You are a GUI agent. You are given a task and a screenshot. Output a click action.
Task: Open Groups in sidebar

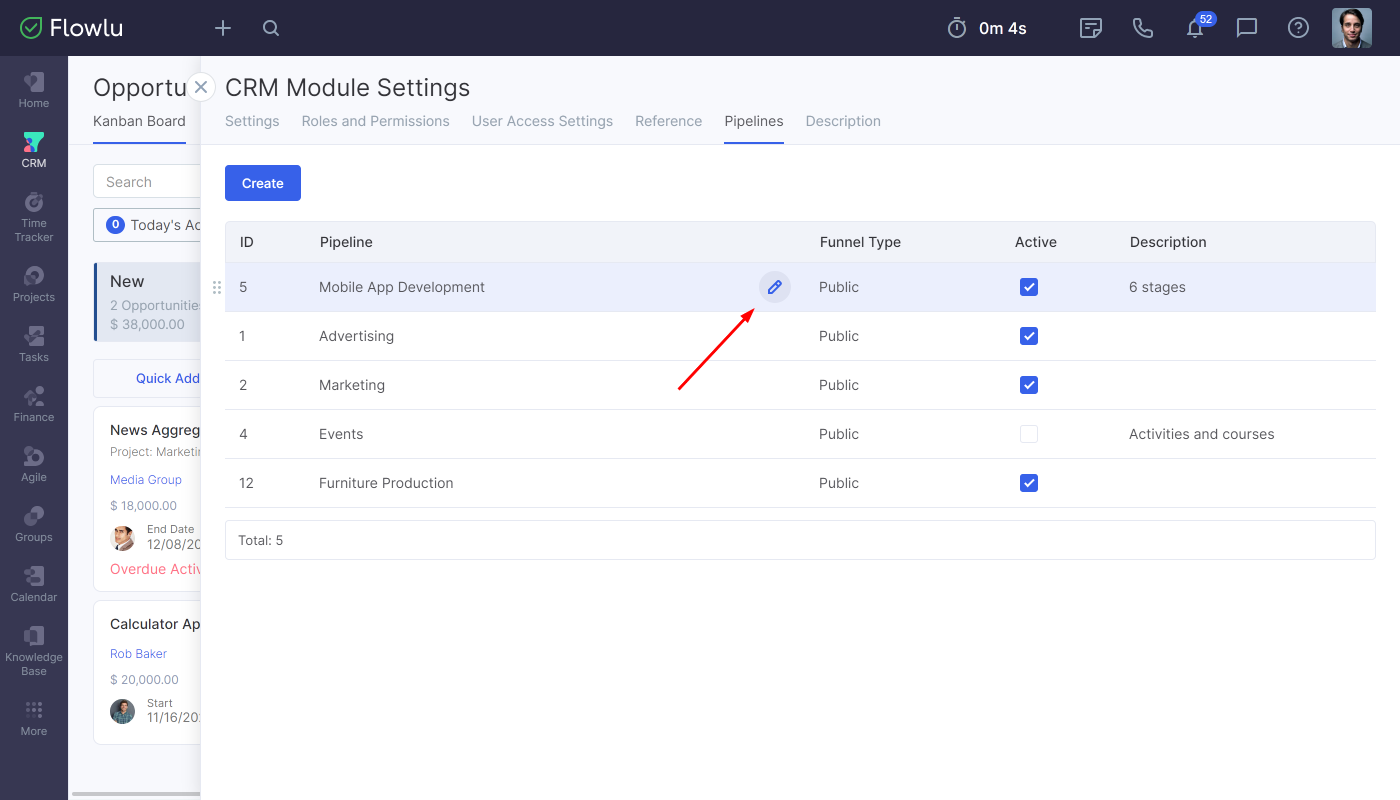click(34, 524)
